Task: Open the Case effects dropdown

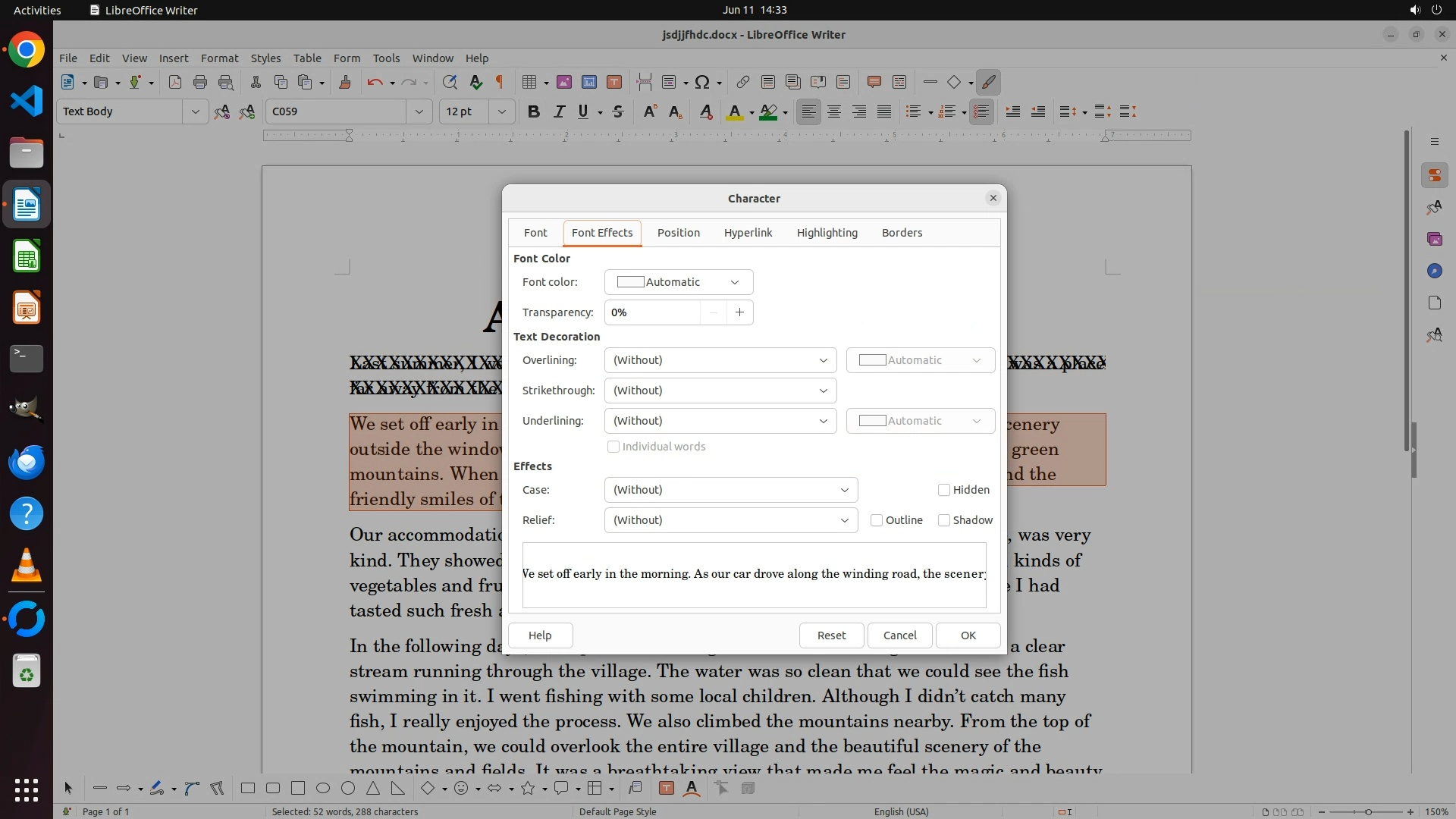Action: tap(730, 490)
